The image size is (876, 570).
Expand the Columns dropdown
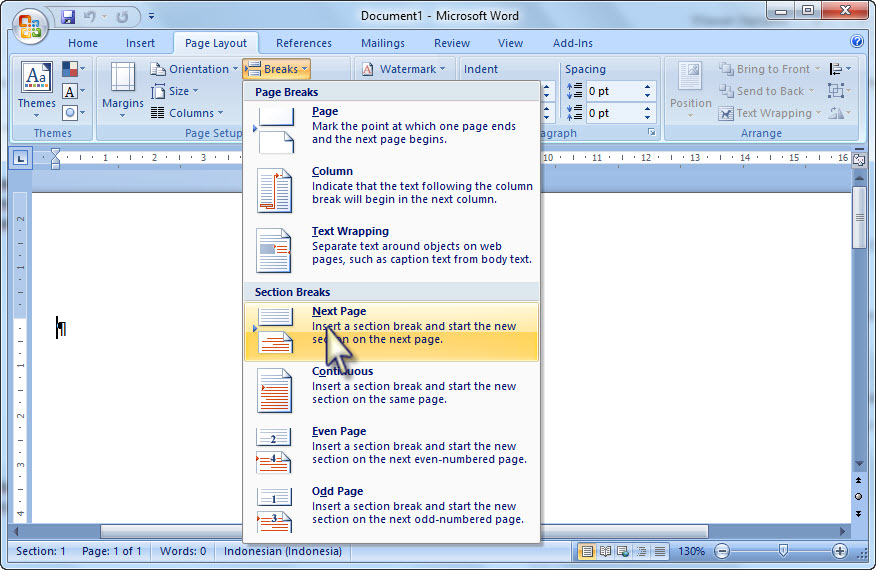pos(187,113)
